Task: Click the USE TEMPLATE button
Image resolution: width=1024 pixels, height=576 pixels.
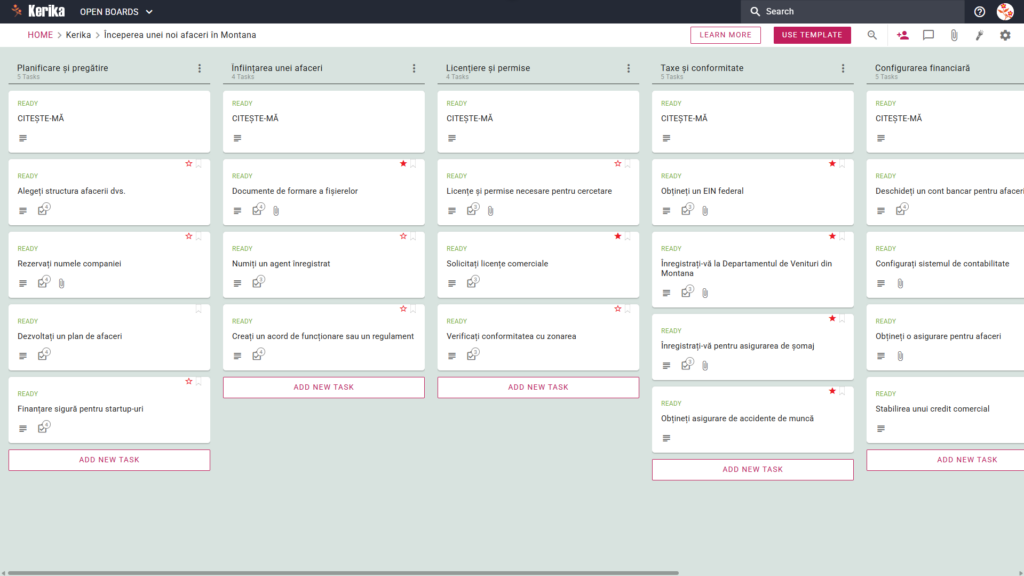Action: [x=812, y=35]
